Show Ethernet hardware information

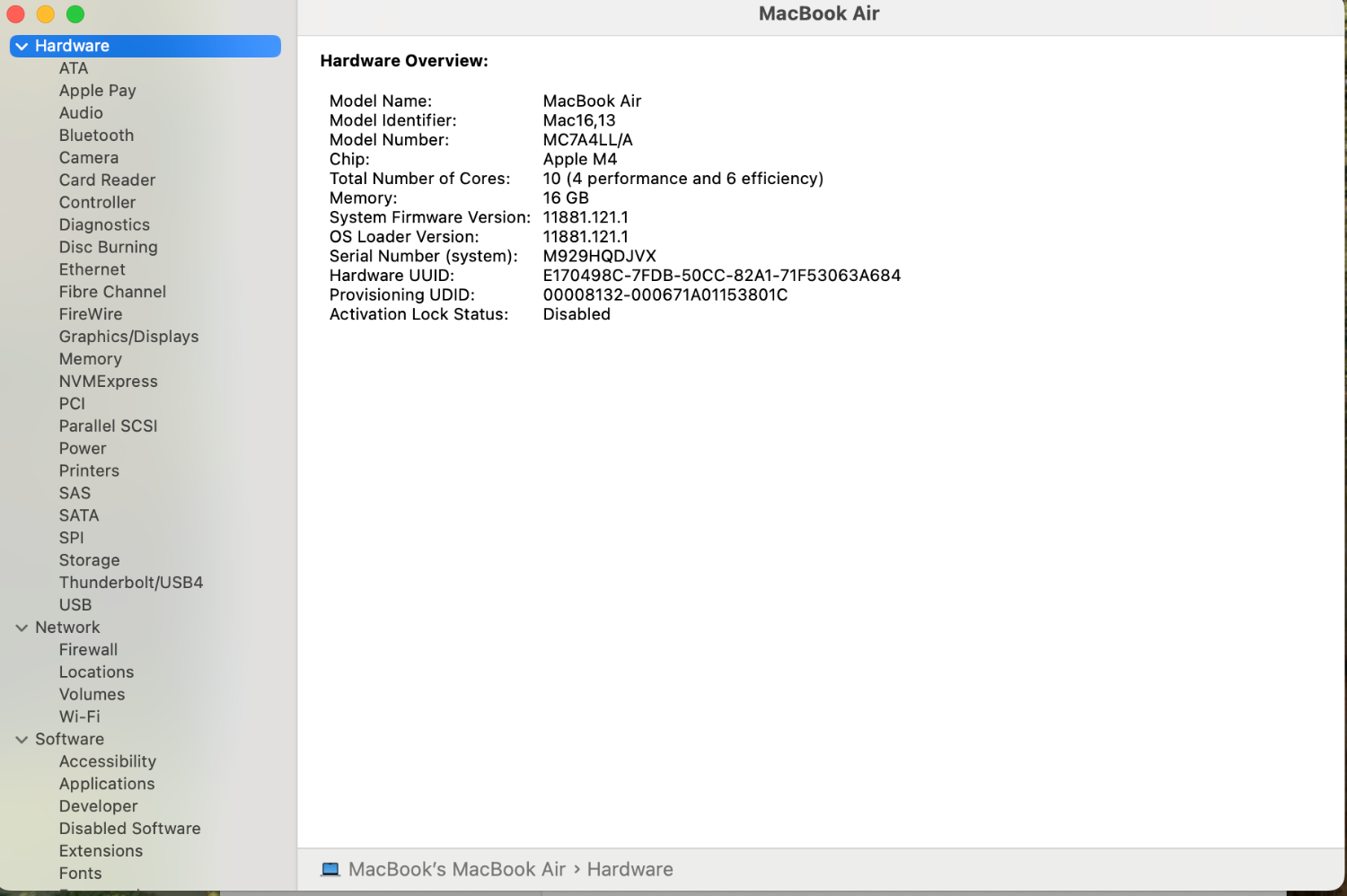(x=92, y=269)
